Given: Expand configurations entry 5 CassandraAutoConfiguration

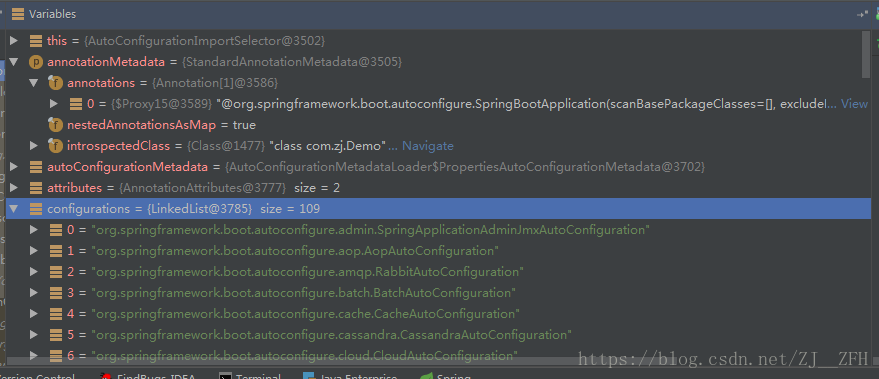Looking at the screenshot, I should pyautogui.click(x=34, y=335).
